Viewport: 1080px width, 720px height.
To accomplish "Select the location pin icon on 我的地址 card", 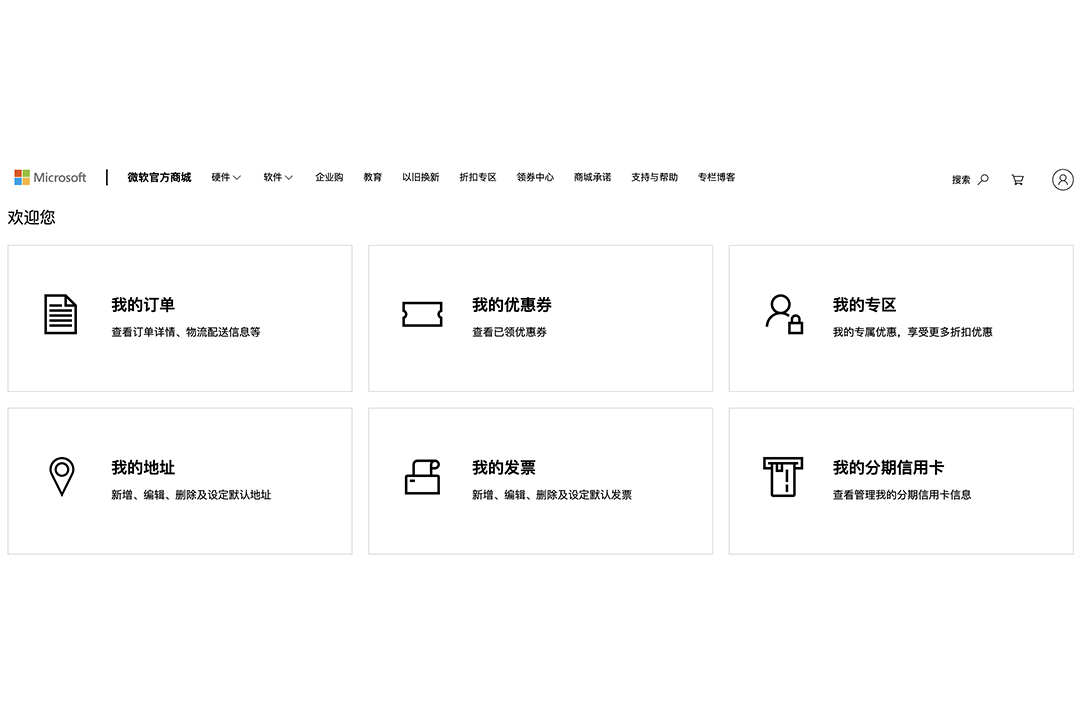I will pyautogui.click(x=61, y=476).
